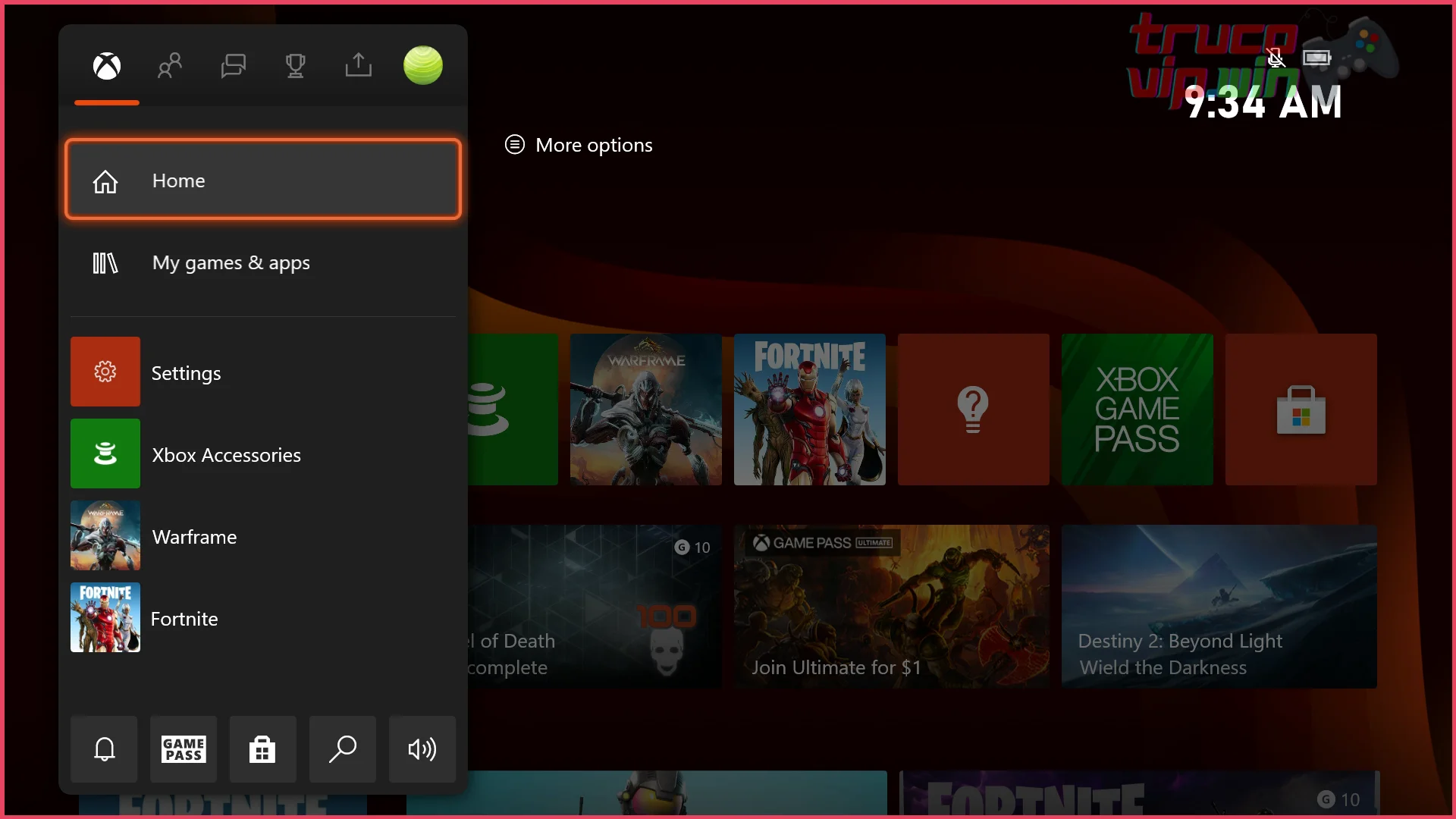Click the More options menu icon
The image size is (1456, 819).
point(515,144)
